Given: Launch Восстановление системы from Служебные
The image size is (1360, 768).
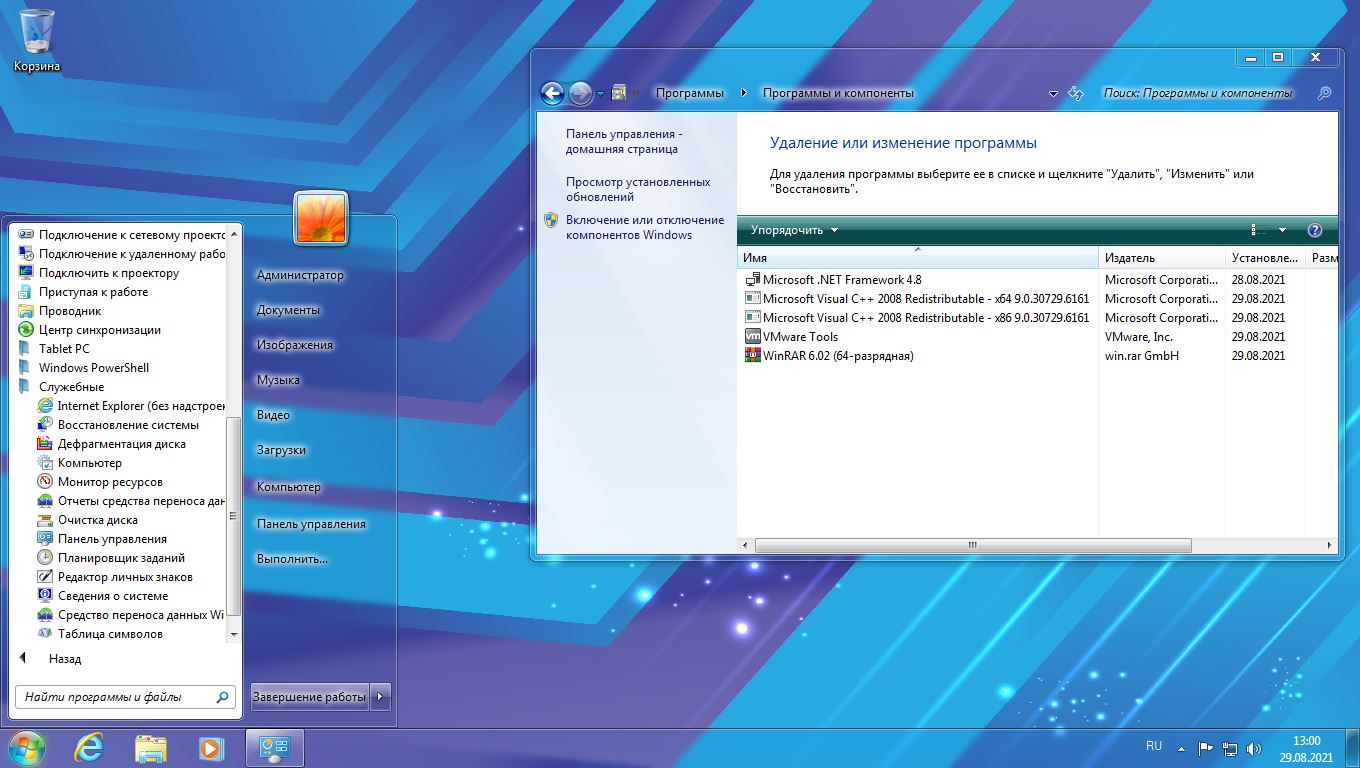Looking at the screenshot, I should point(118,425).
